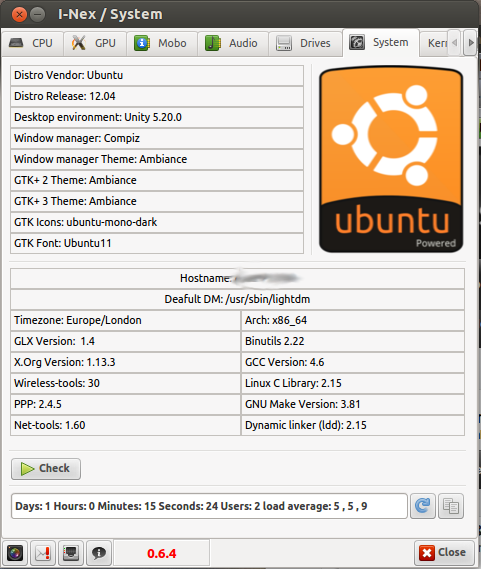Copy uptime info with the clipboard icon

(x=451, y=506)
